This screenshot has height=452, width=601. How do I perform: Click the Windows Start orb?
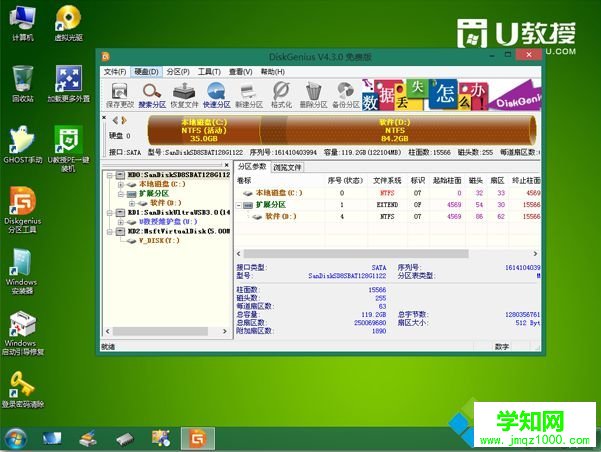pos(16,439)
